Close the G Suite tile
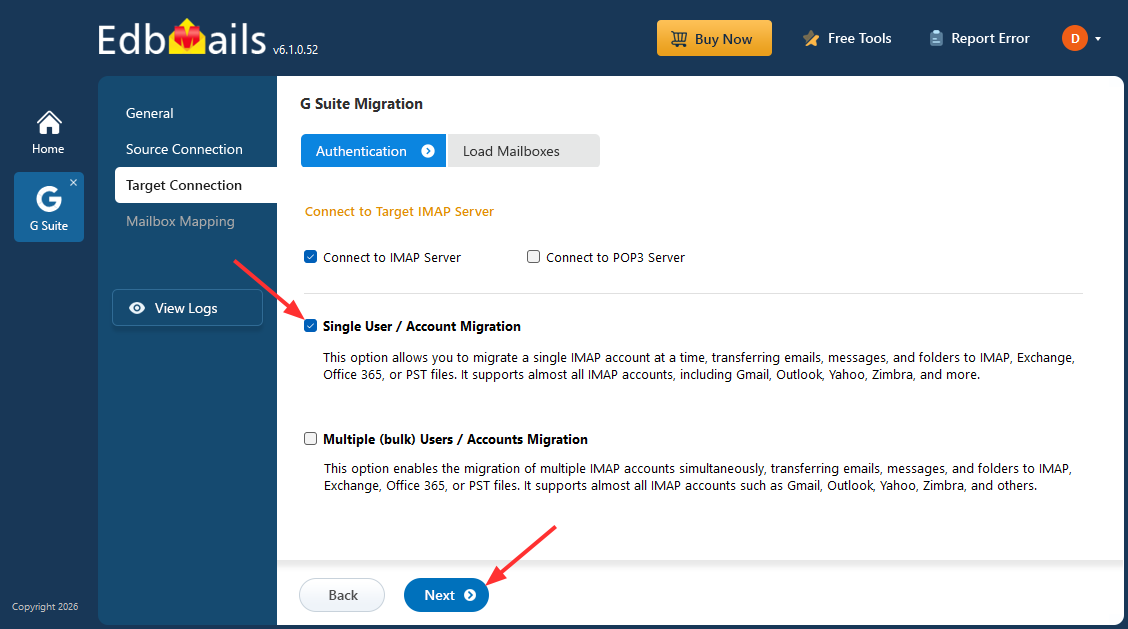Viewport: 1128px width, 629px height. [73, 183]
